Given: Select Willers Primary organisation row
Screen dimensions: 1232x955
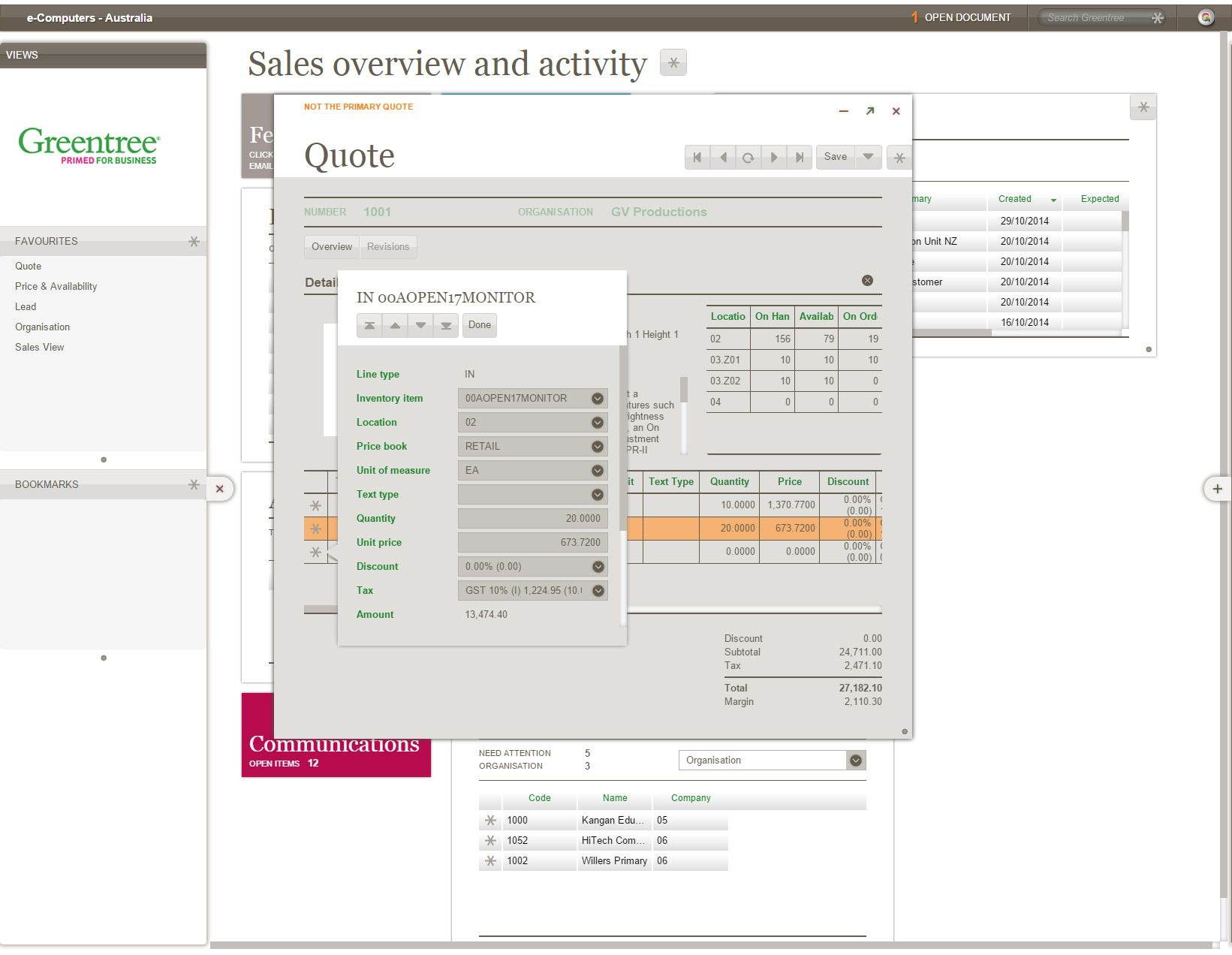Looking at the screenshot, I should tap(604, 860).
